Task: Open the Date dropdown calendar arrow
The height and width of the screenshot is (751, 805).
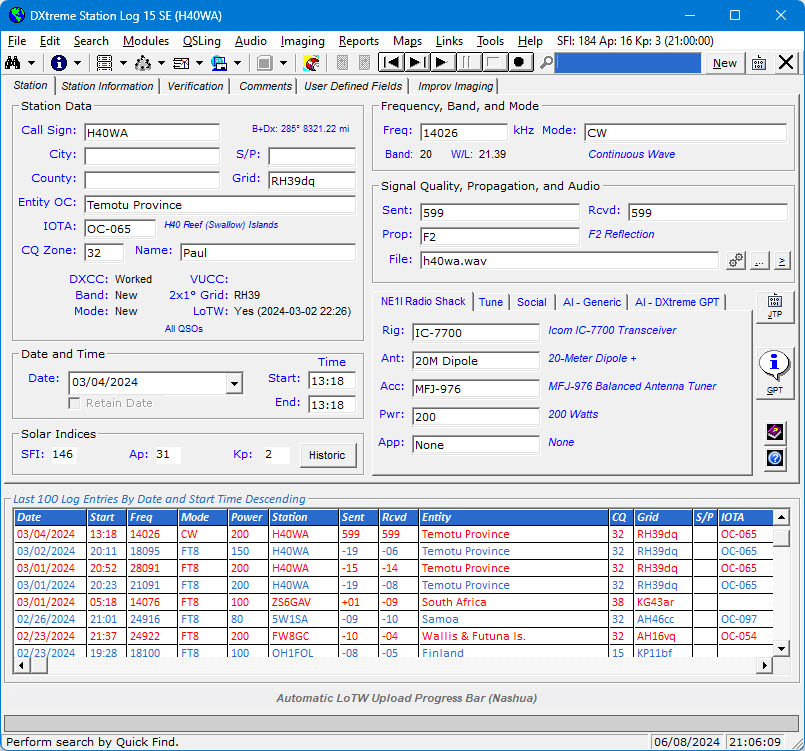Action: pos(234,383)
